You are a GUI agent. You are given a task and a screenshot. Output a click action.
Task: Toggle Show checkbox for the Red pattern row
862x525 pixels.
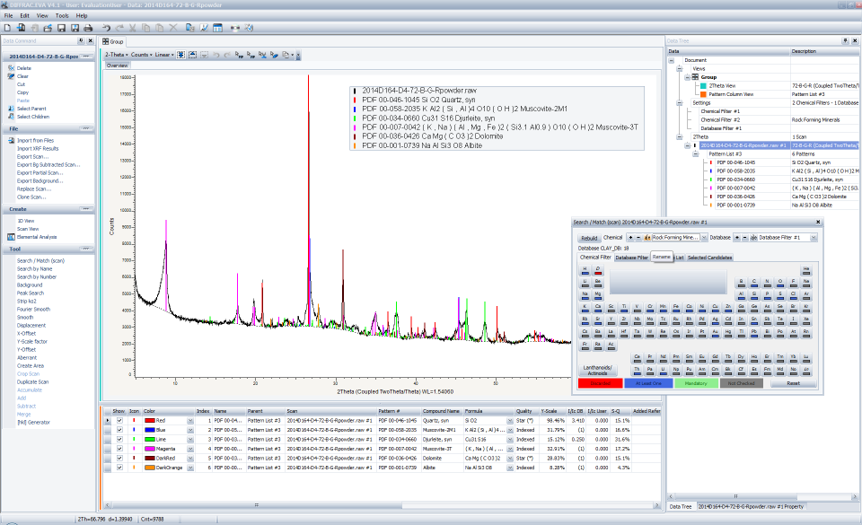tap(119, 421)
